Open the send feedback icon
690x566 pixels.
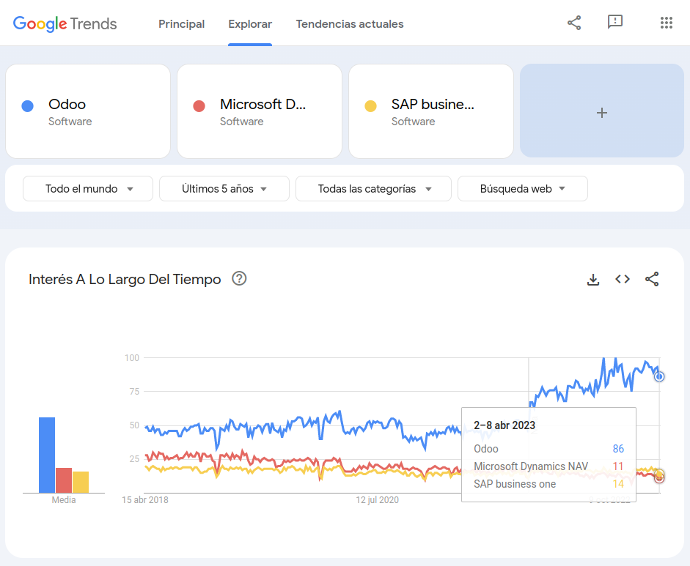[615, 23]
